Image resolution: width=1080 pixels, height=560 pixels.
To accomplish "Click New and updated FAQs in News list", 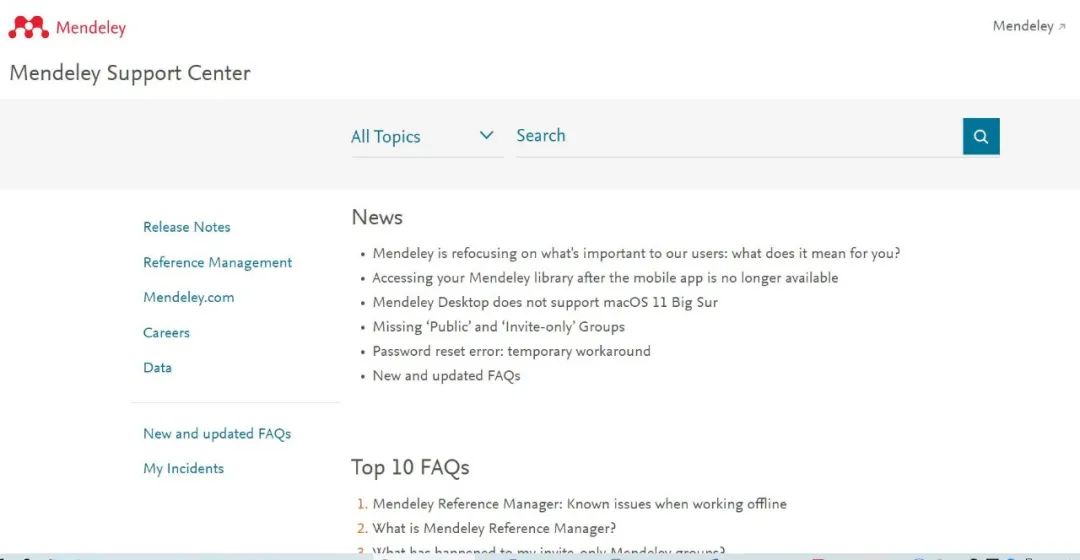I will click(x=446, y=375).
